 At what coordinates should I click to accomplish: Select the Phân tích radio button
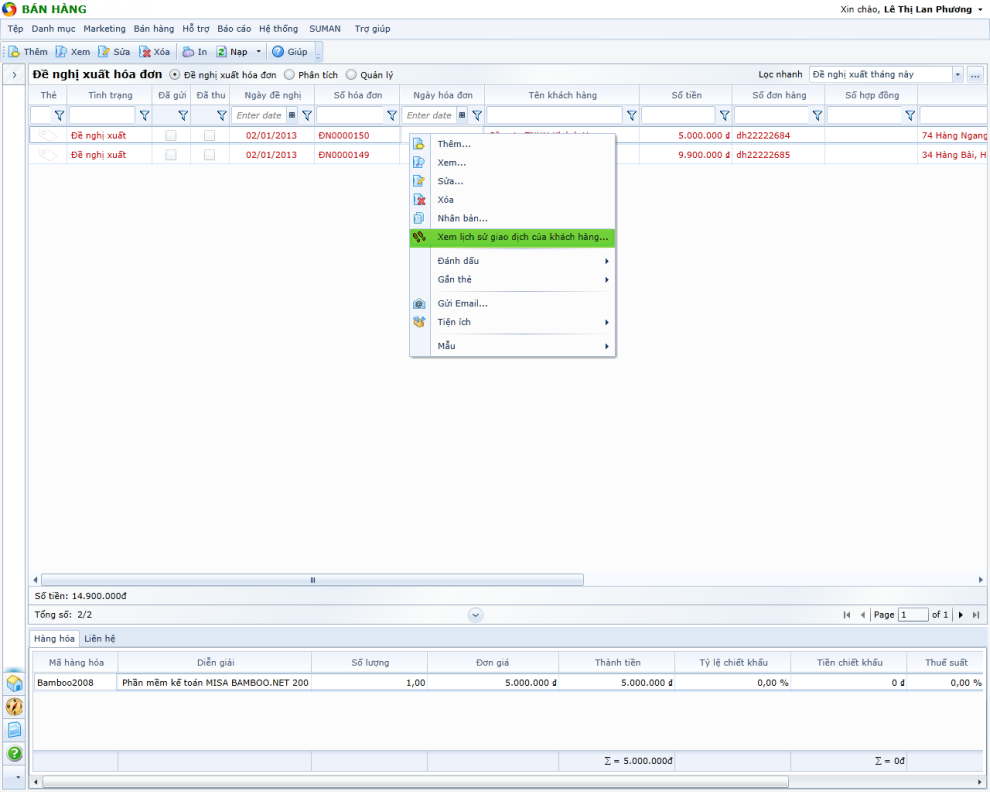click(289, 75)
